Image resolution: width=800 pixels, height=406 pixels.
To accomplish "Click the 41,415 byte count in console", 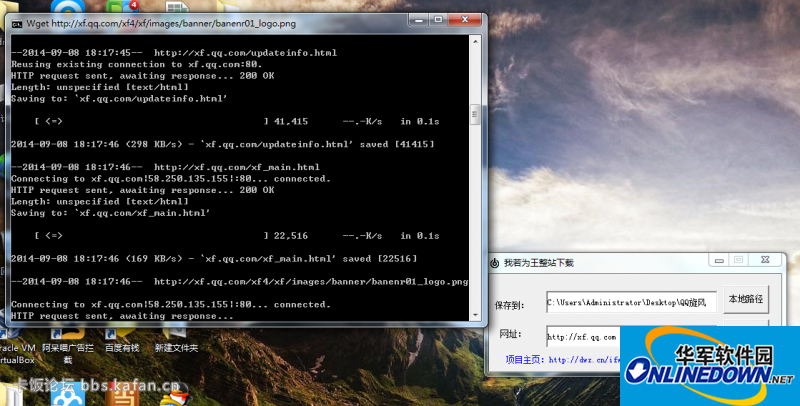I will coord(291,121).
